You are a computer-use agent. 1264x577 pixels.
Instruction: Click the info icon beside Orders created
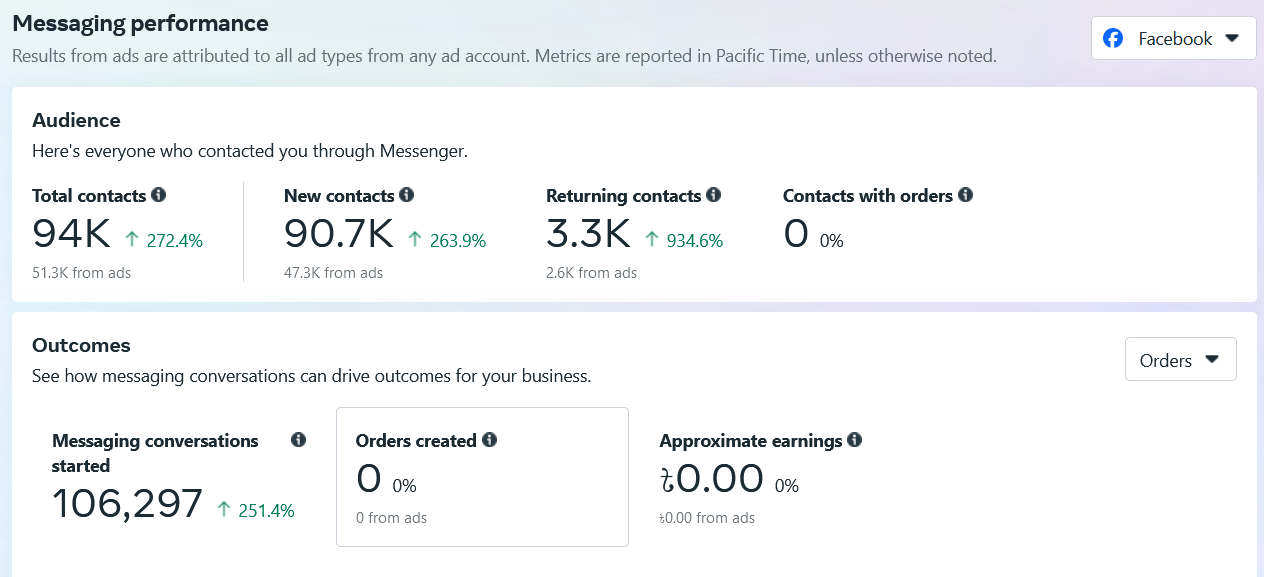(x=489, y=440)
